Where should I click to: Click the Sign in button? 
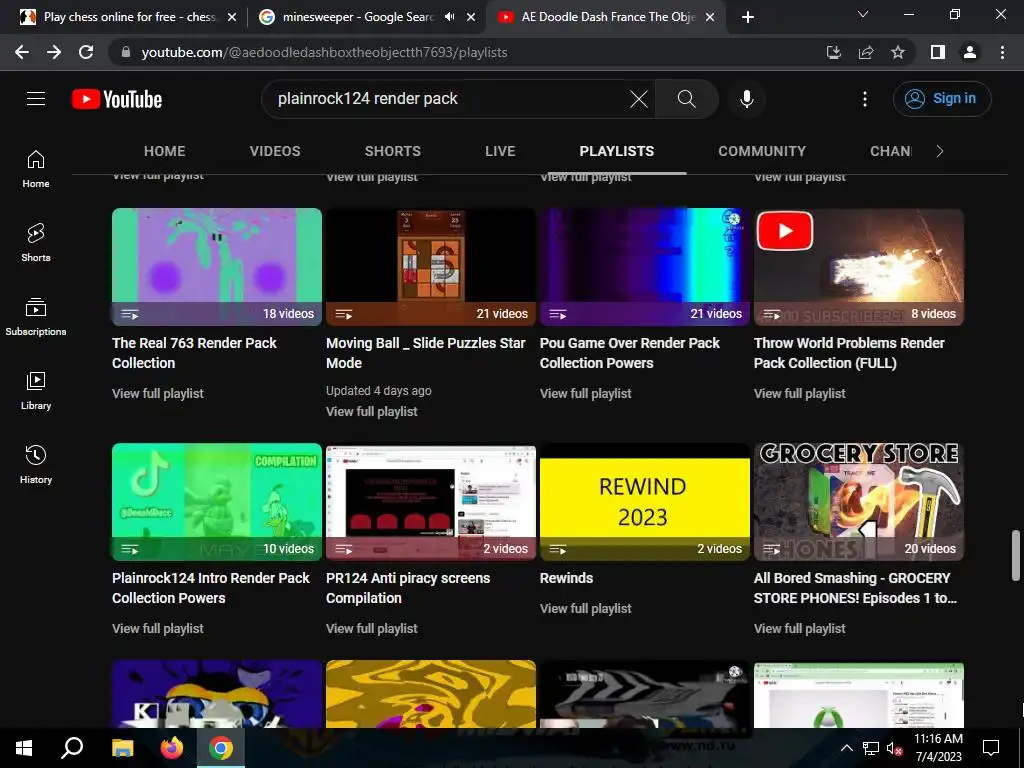click(x=942, y=99)
